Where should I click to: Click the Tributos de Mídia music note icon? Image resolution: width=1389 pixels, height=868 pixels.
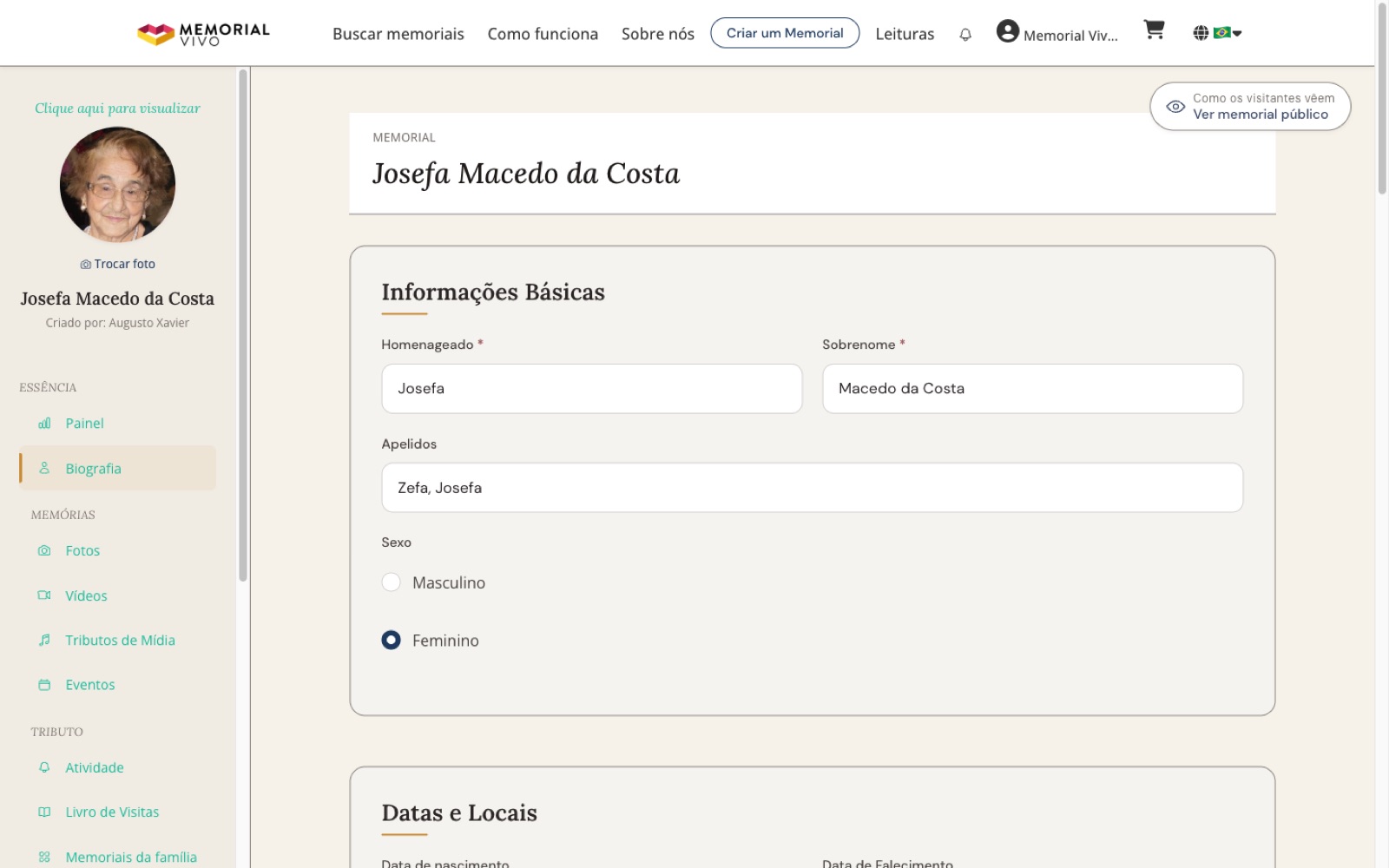point(44,640)
